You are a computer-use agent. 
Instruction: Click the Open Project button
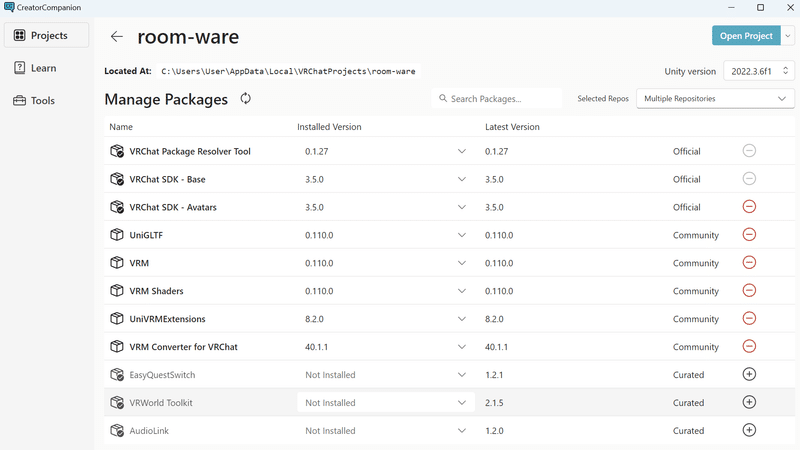pos(746,36)
